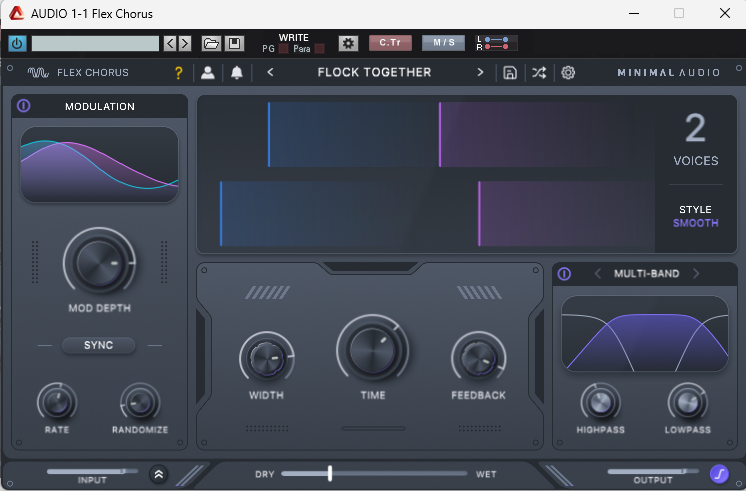746x491 pixels.
Task: Click the DRY/WET mix slider
Action: click(x=374, y=473)
